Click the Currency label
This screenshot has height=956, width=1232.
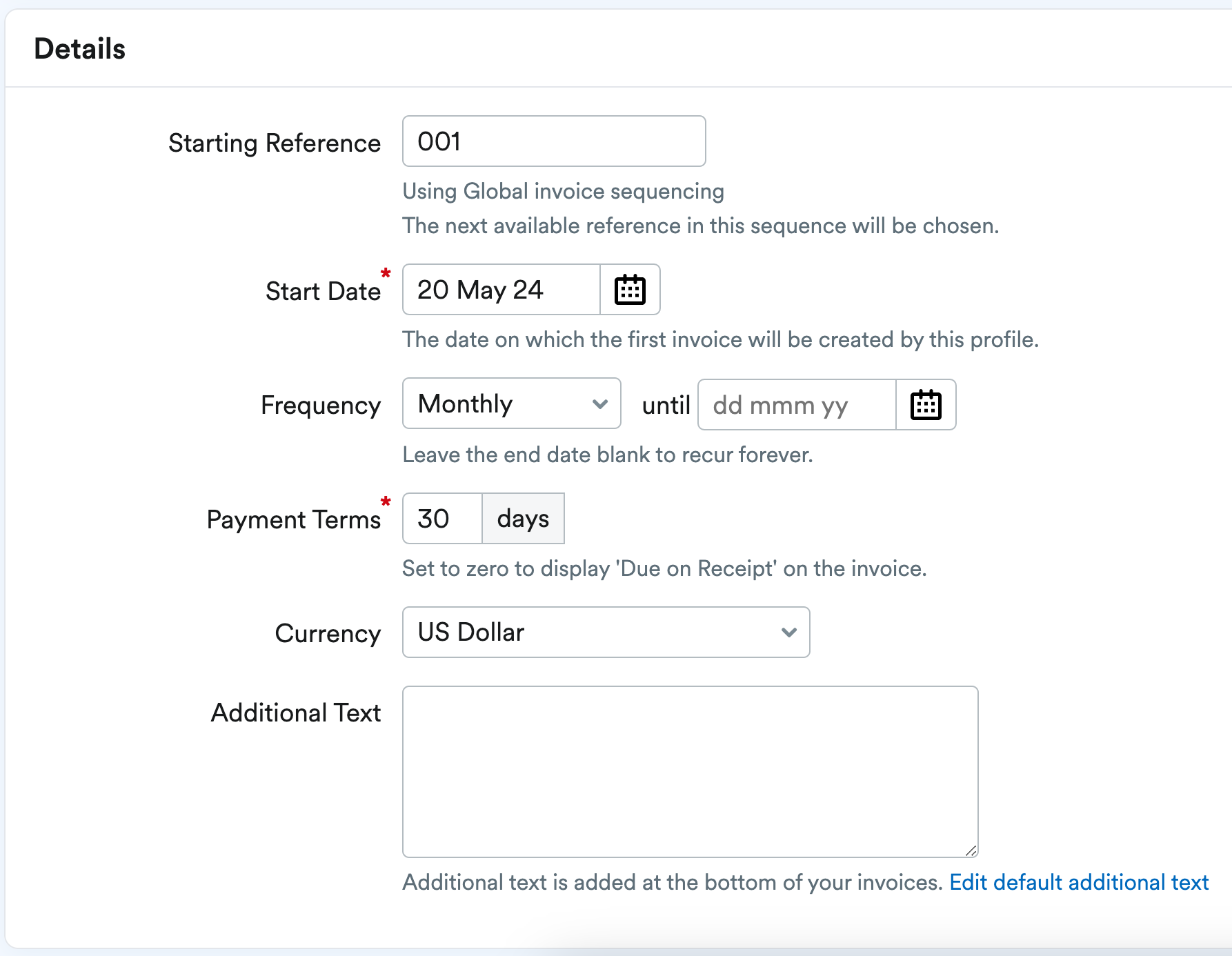pyautogui.click(x=328, y=633)
